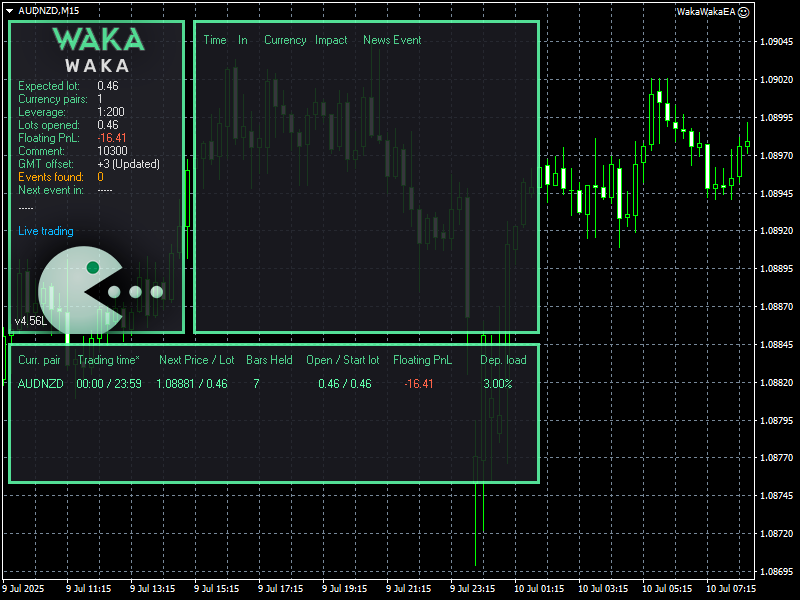Click the Time column header in news panel
Screen dimensions: 800x600
215,40
